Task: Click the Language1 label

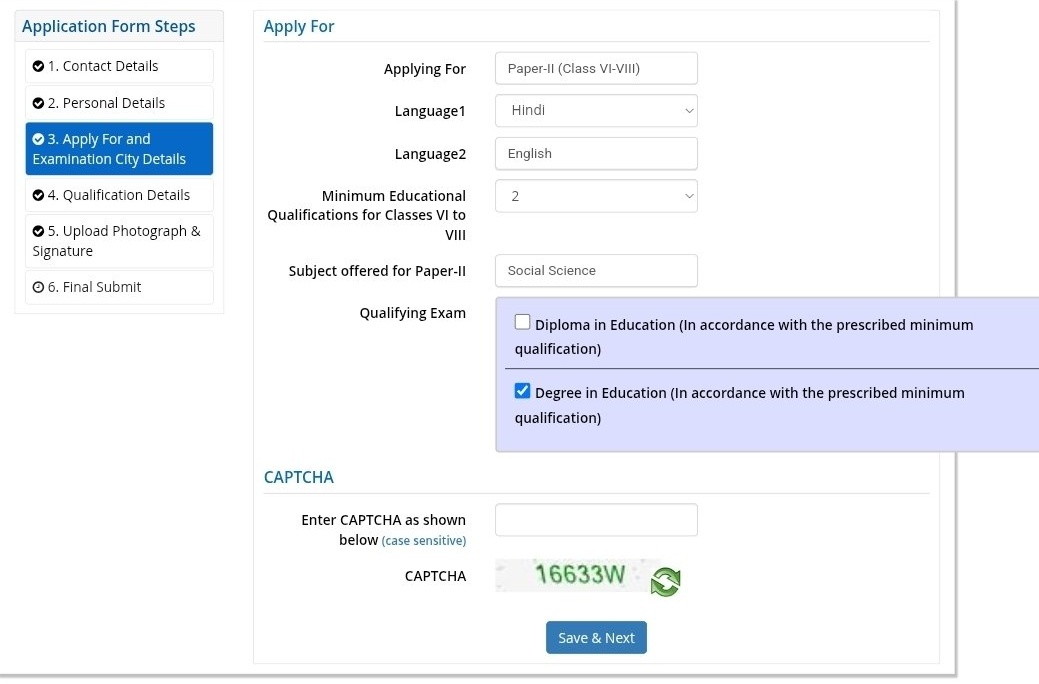Action: (x=430, y=111)
